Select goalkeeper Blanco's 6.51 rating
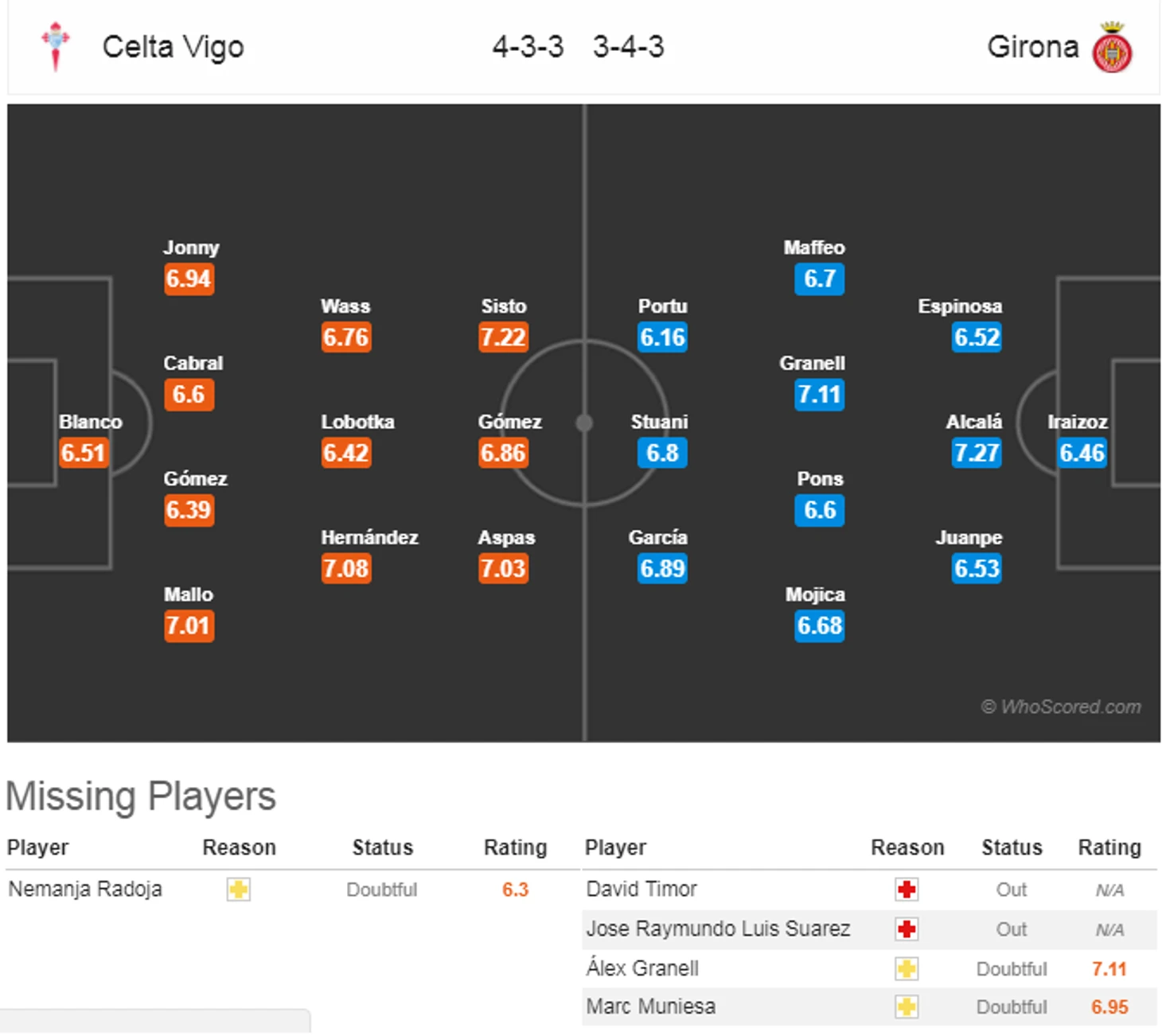Screen dimensions: 1162x1036 (x=84, y=453)
